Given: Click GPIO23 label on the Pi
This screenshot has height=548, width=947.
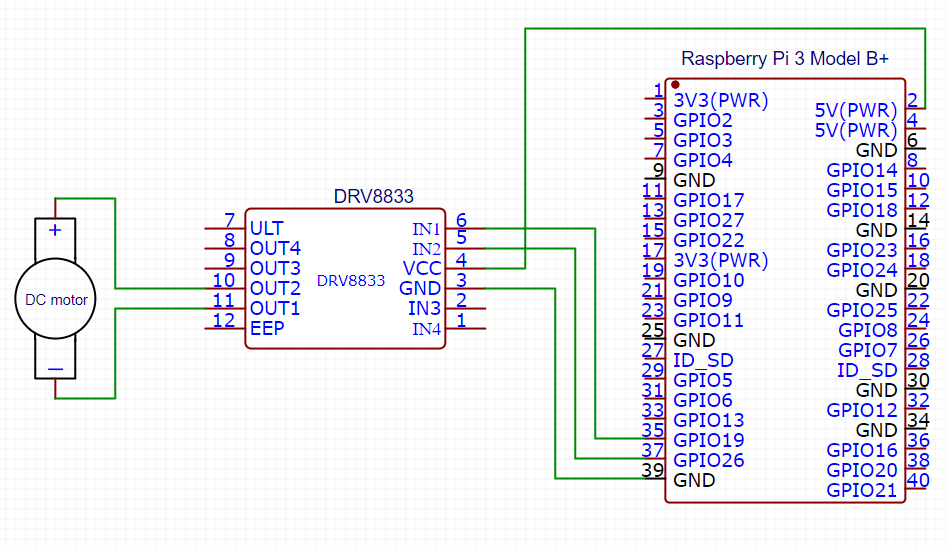Looking at the screenshot, I should pos(862,250).
